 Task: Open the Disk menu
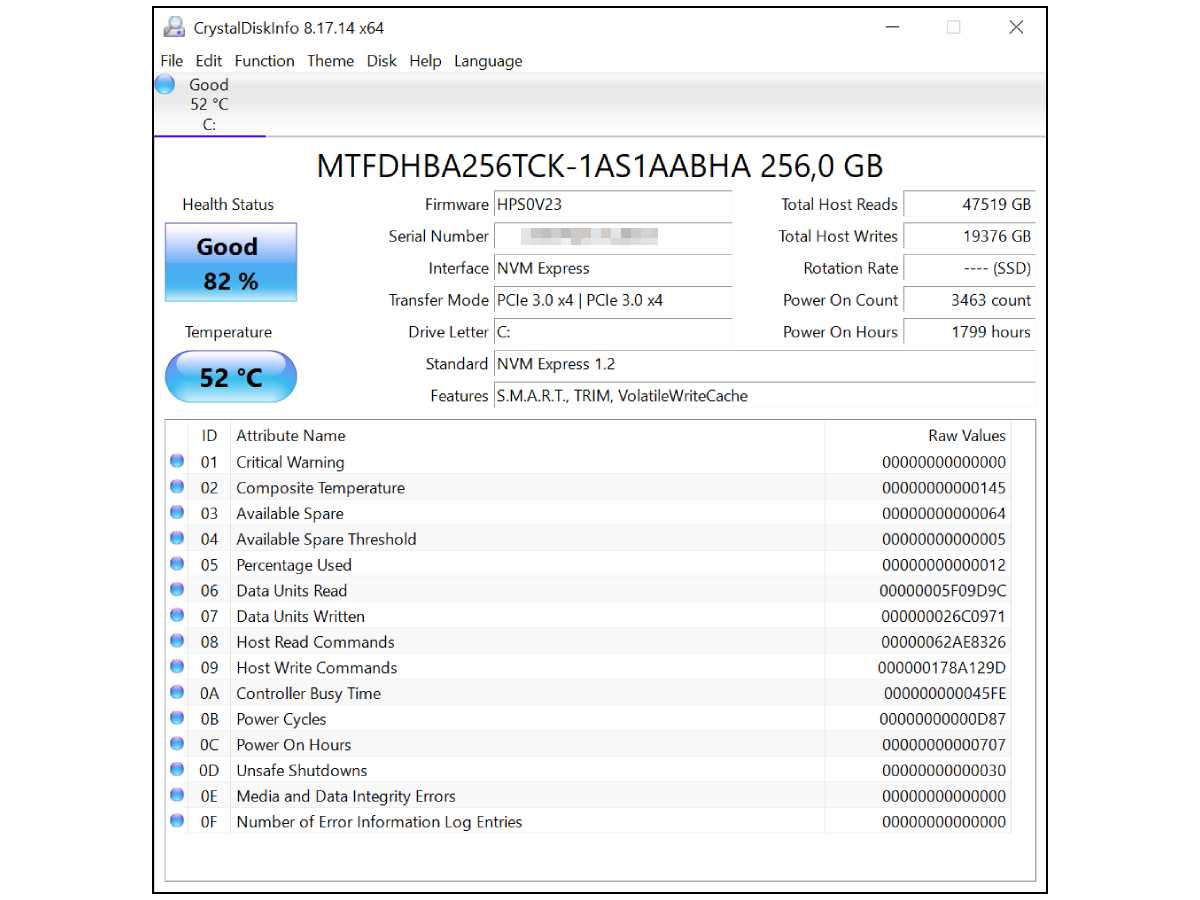tap(381, 61)
